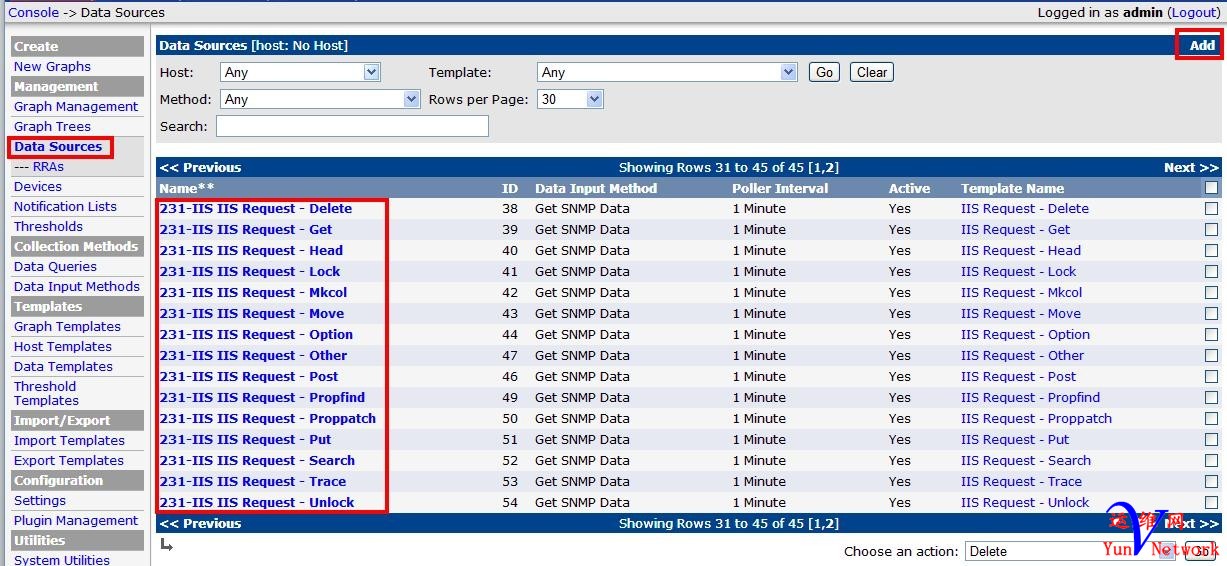Click the Add data source link
Image resolution: width=1227 pixels, height=566 pixels.
coord(1201,45)
